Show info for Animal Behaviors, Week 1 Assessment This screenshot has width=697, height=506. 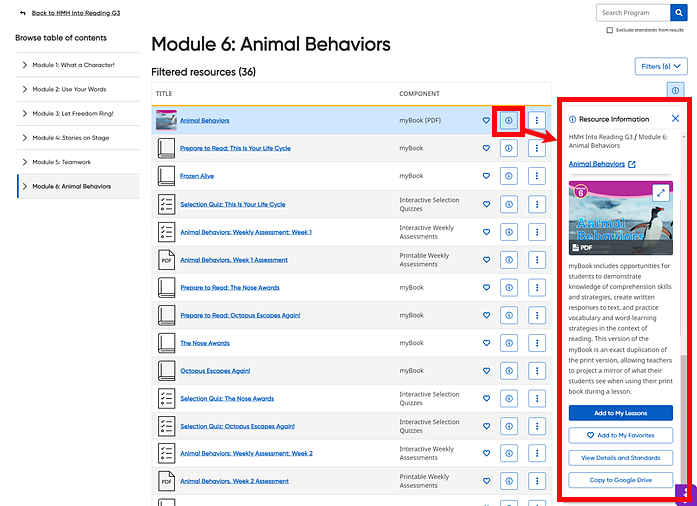pos(509,260)
